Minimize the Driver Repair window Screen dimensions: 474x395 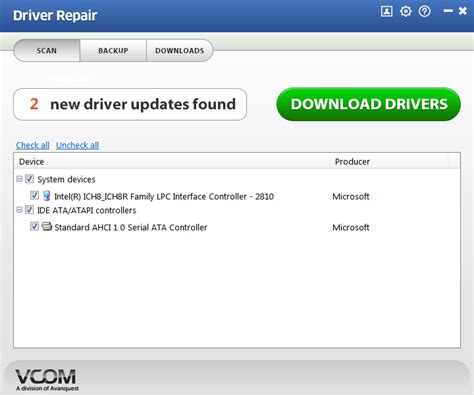click(448, 11)
